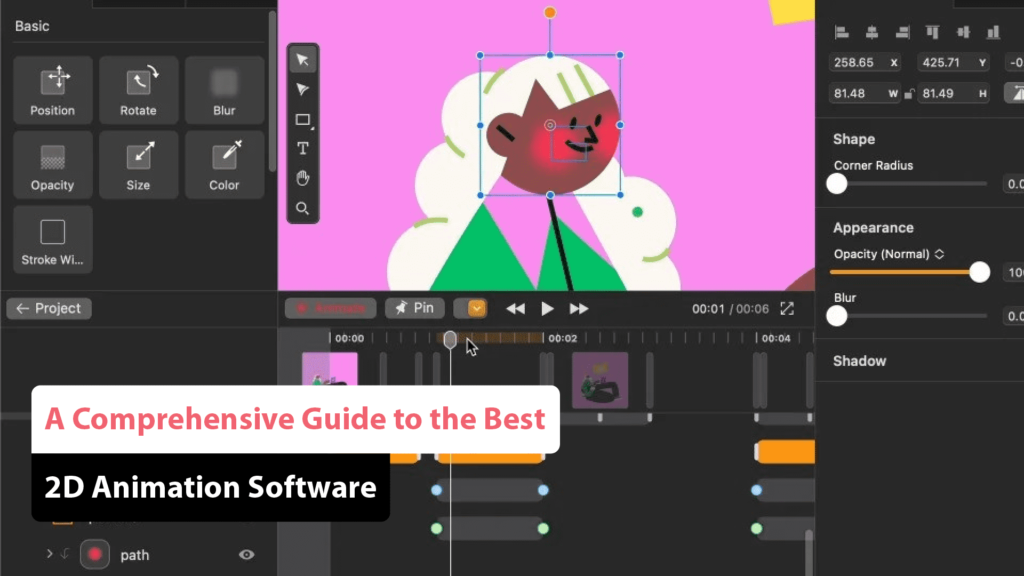1024x576 pixels.
Task: Toggle the Animate record button
Action: 330,308
